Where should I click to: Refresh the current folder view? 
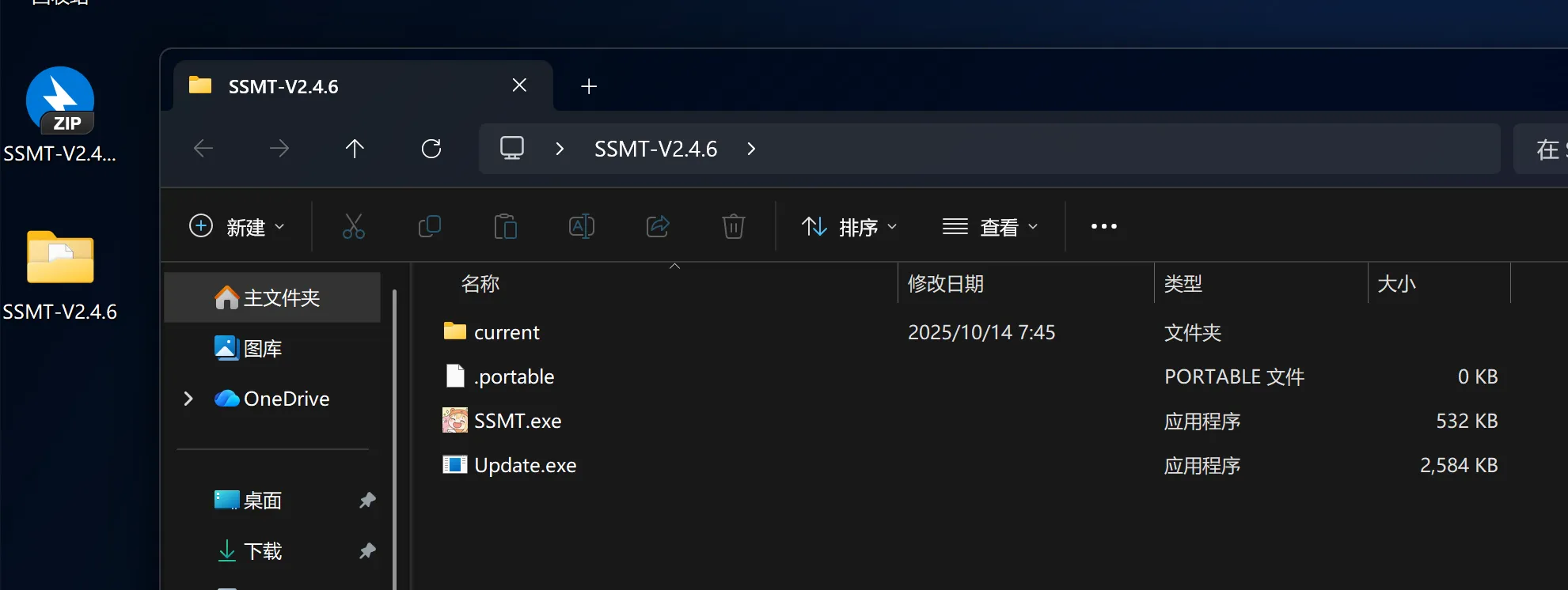[431, 148]
